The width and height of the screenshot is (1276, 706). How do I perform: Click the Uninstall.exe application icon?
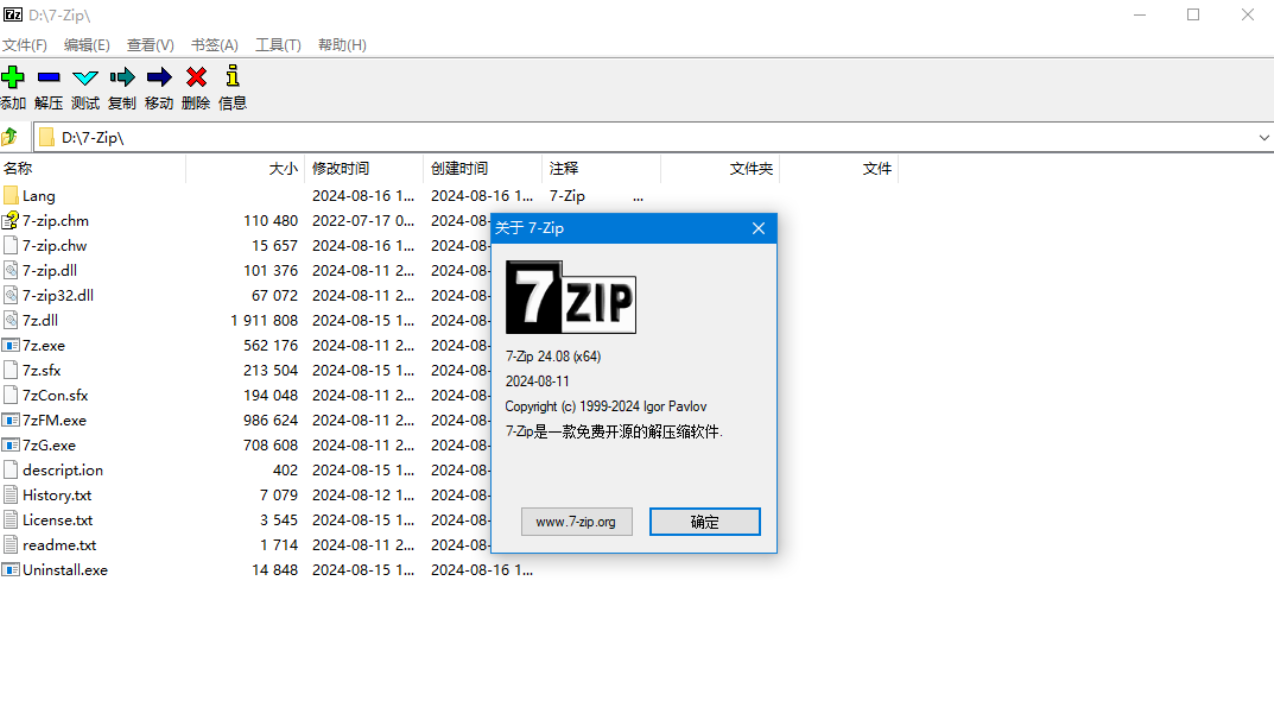(11, 570)
